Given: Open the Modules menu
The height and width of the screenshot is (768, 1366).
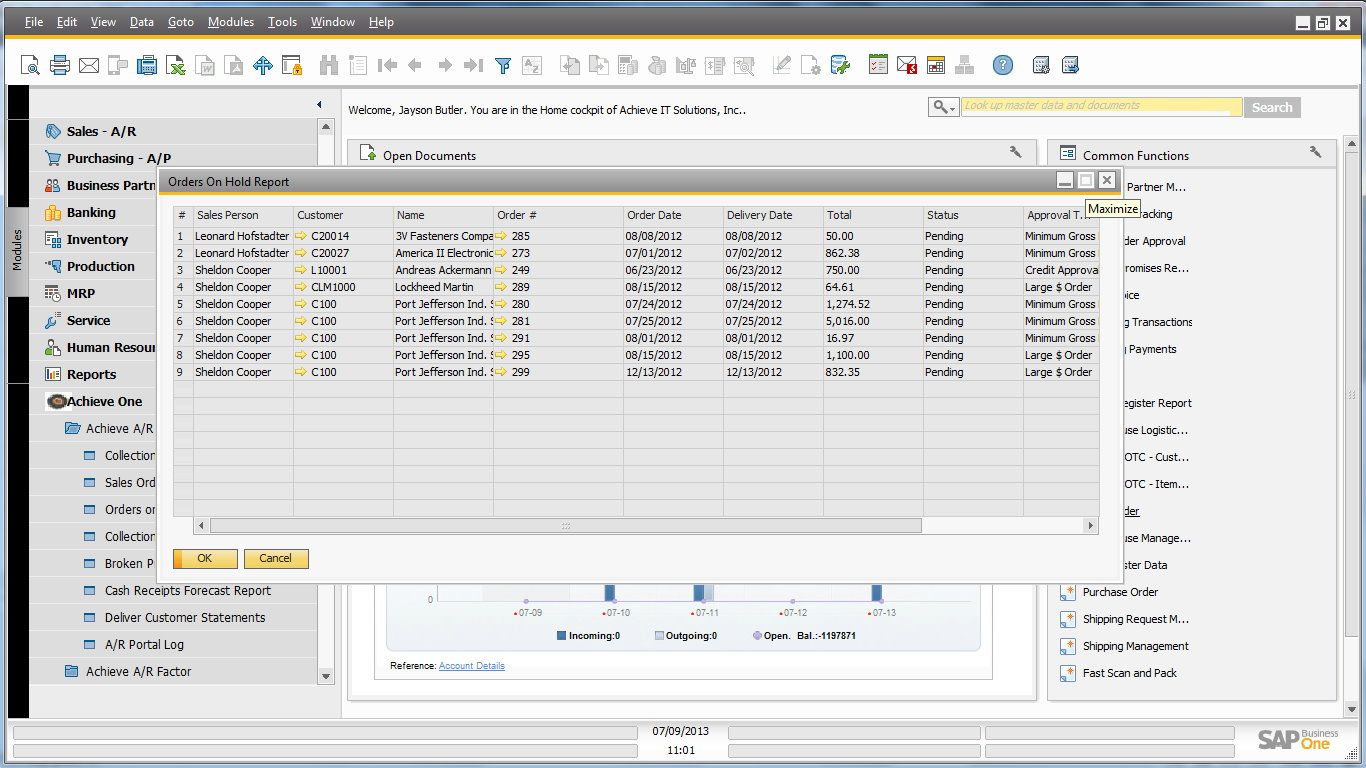Looking at the screenshot, I should pos(231,21).
